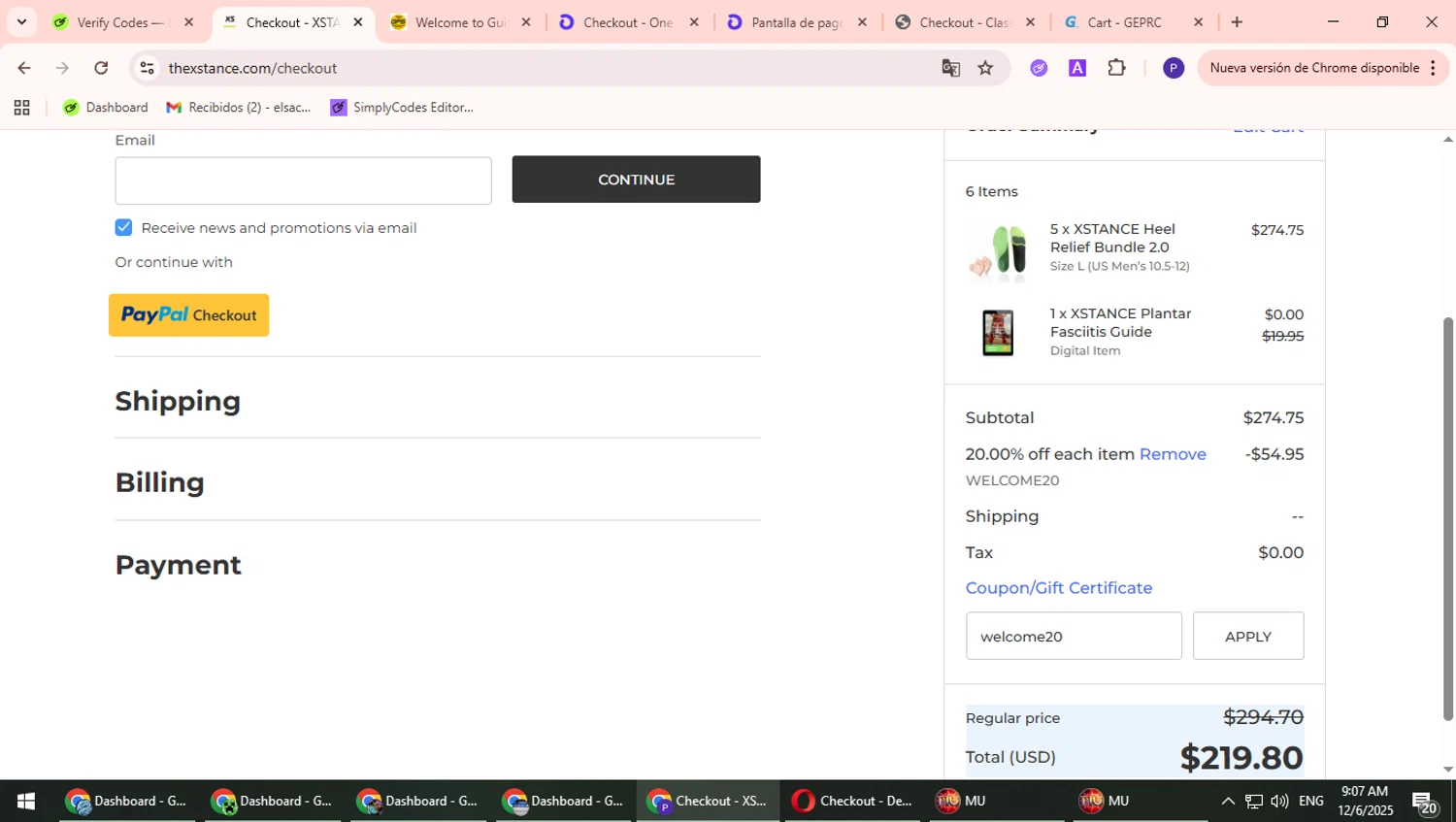Close the Cart - GEPRC tab
Screen dimensions: 1456x822
[1198, 22]
